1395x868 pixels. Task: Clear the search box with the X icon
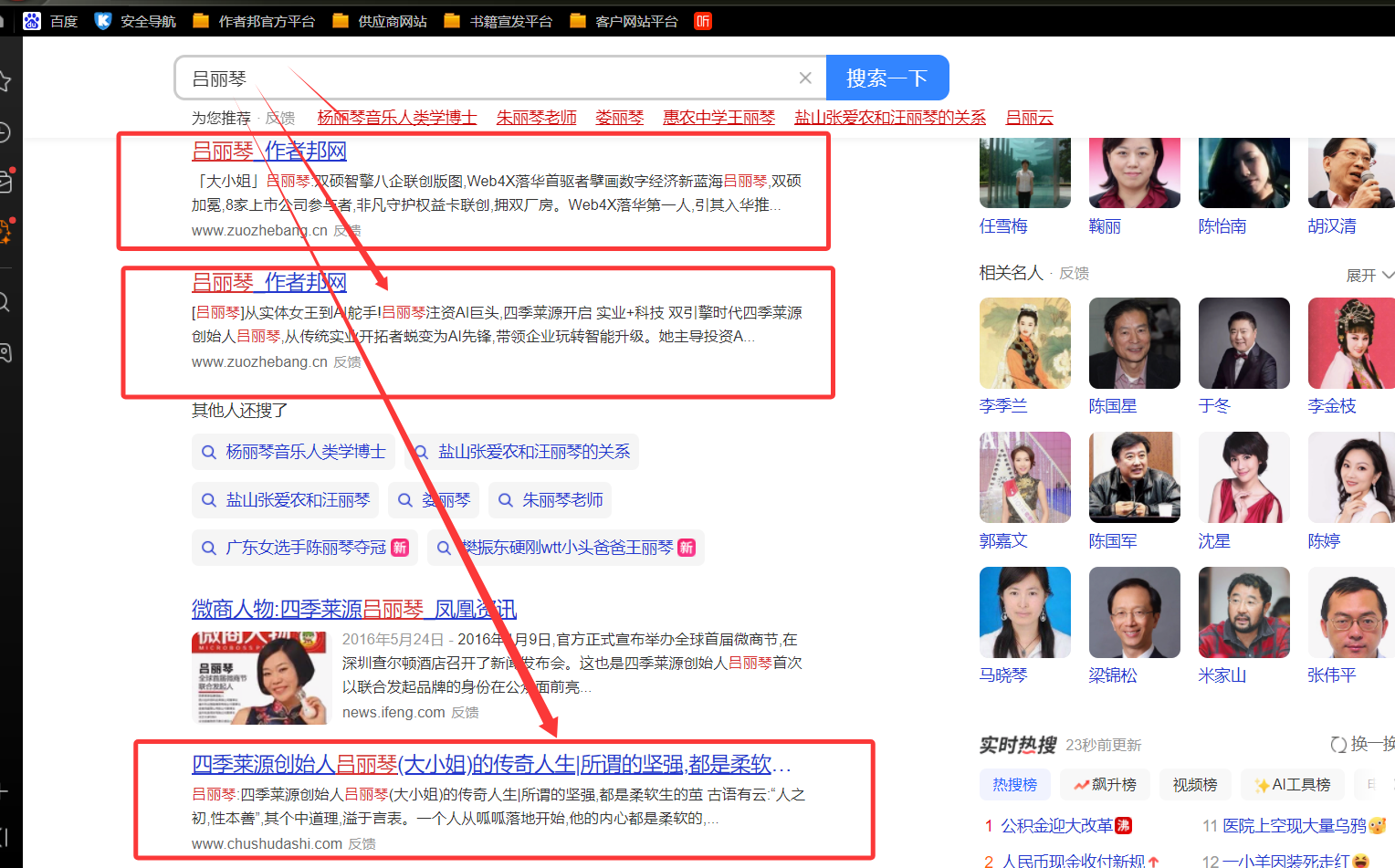(805, 78)
